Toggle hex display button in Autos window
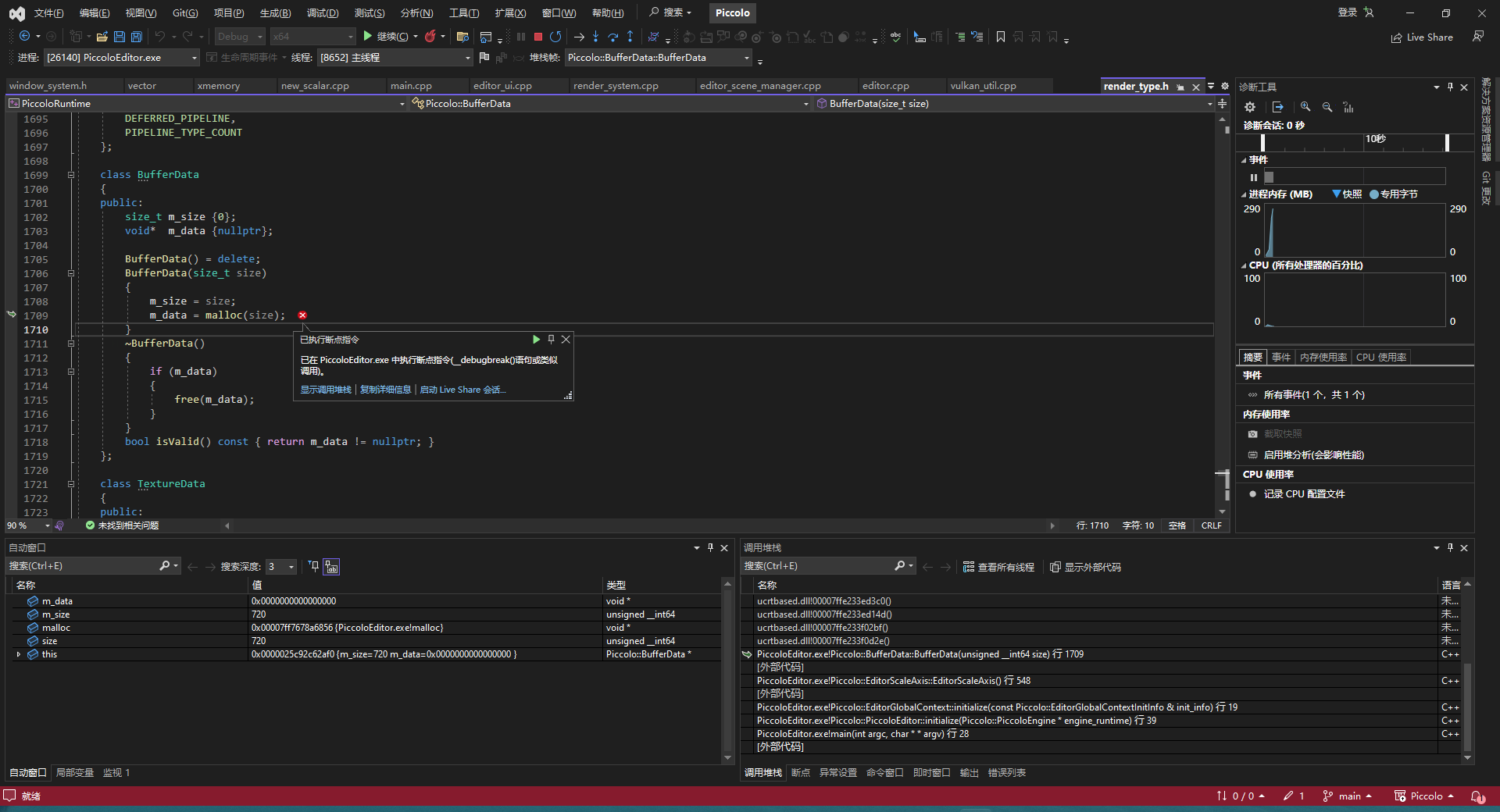Screen dimensions: 1500x812 click(x=332, y=567)
